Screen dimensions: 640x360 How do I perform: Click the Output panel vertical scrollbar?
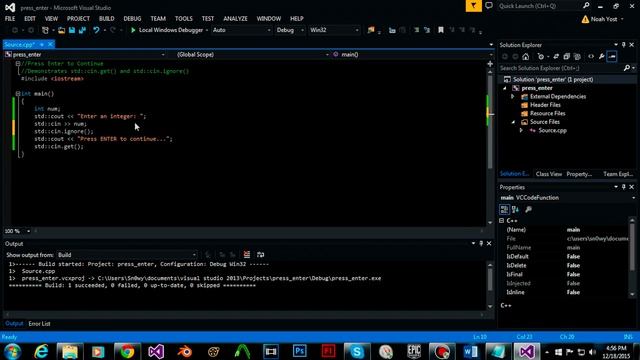tap(490, 279)
